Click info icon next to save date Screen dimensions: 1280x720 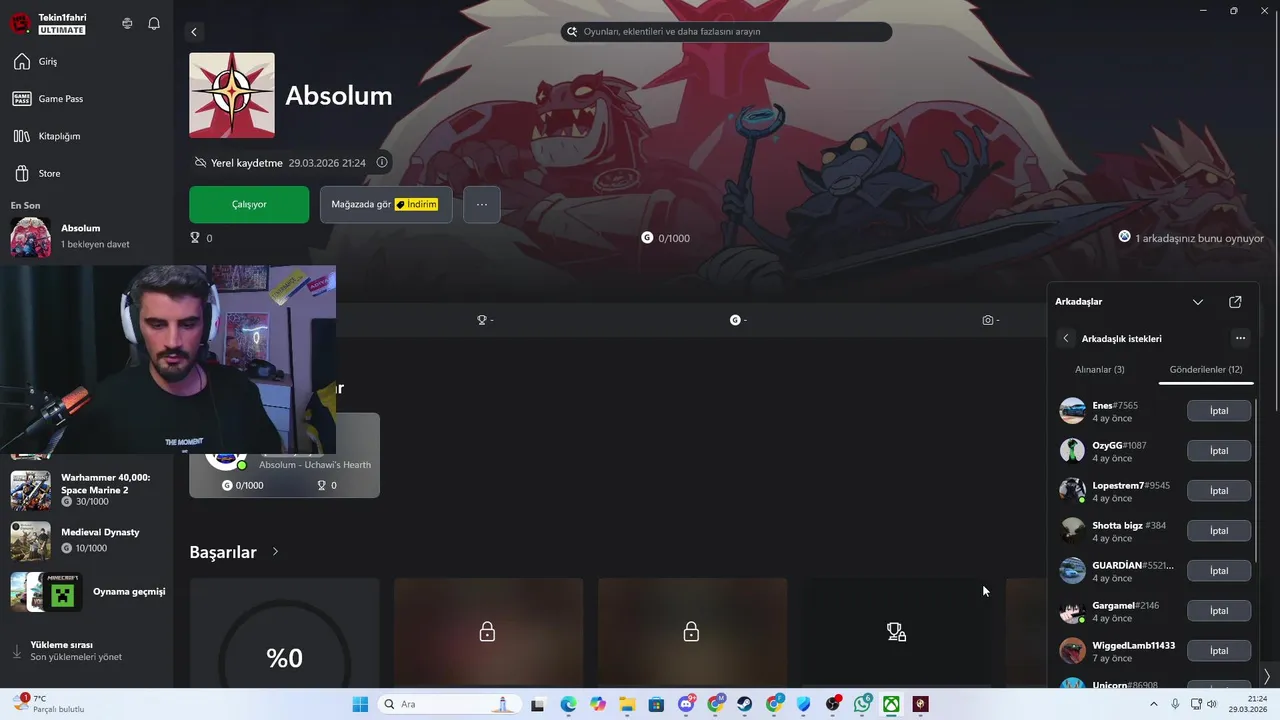click(382, 162)
